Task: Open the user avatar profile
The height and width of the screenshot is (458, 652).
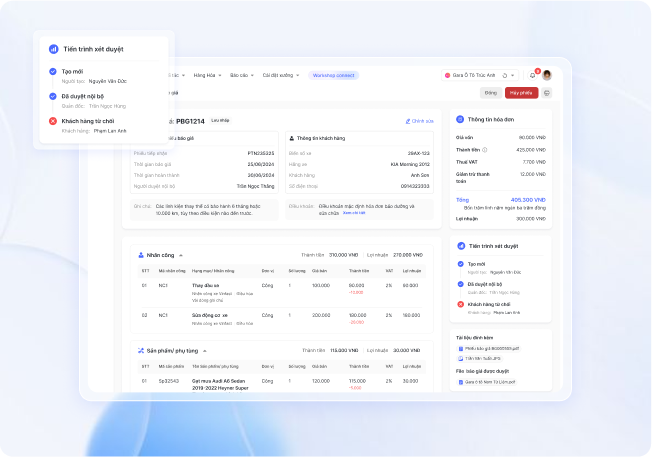Action: [547, 75]
